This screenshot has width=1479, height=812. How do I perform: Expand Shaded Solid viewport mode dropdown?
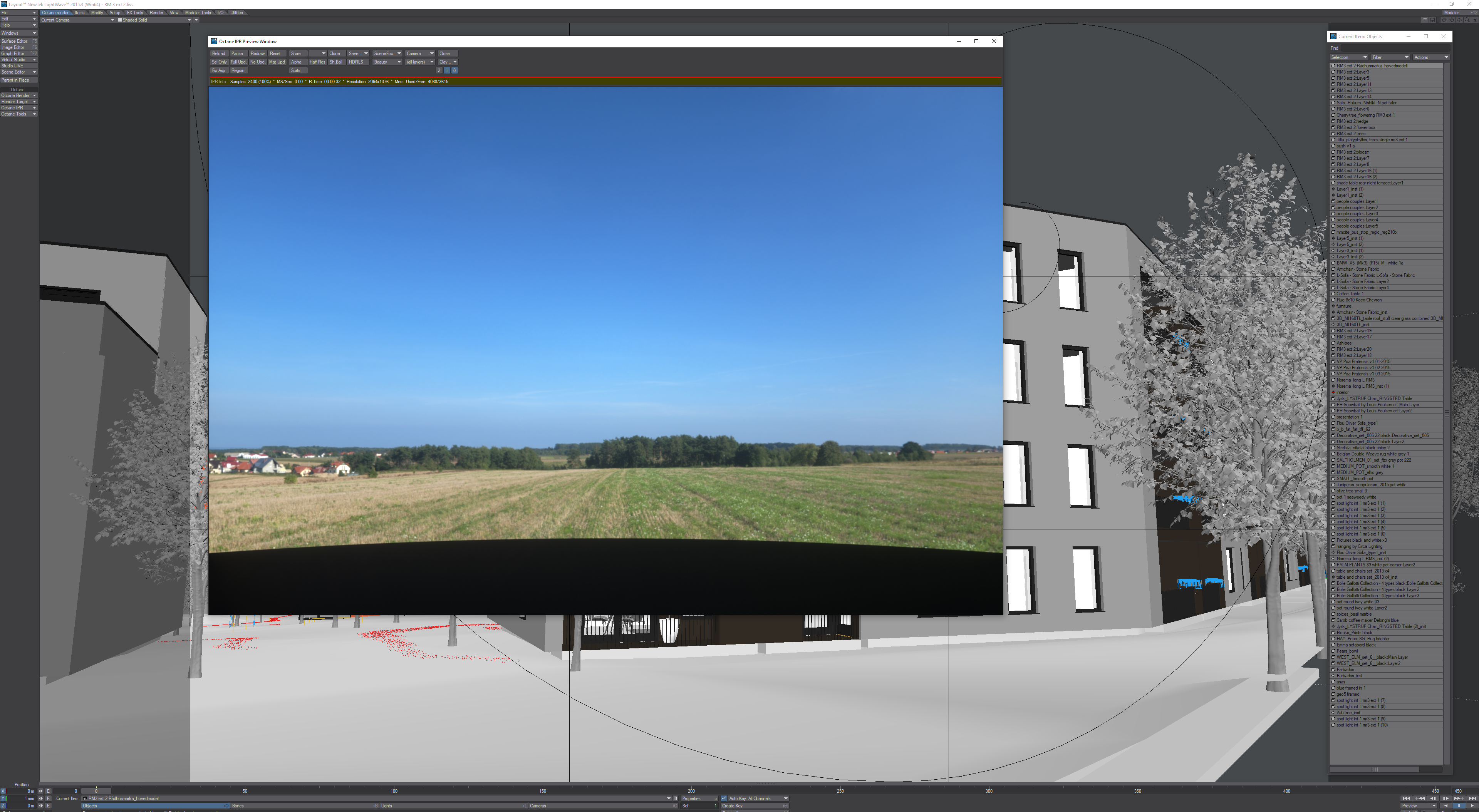[x=189, y=20]
